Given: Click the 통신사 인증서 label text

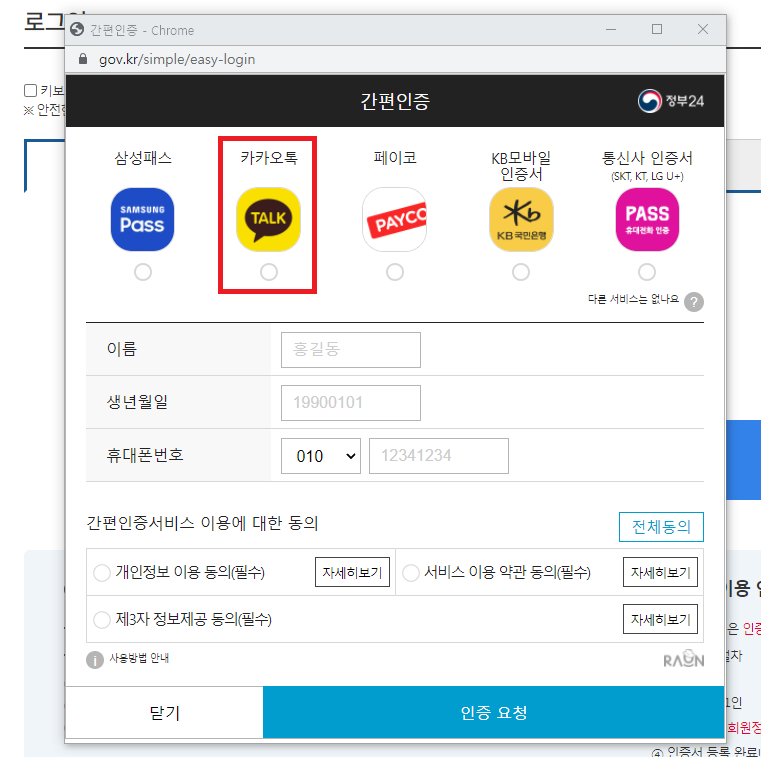Looking at the screenshot, I should (x=647, y=158).
